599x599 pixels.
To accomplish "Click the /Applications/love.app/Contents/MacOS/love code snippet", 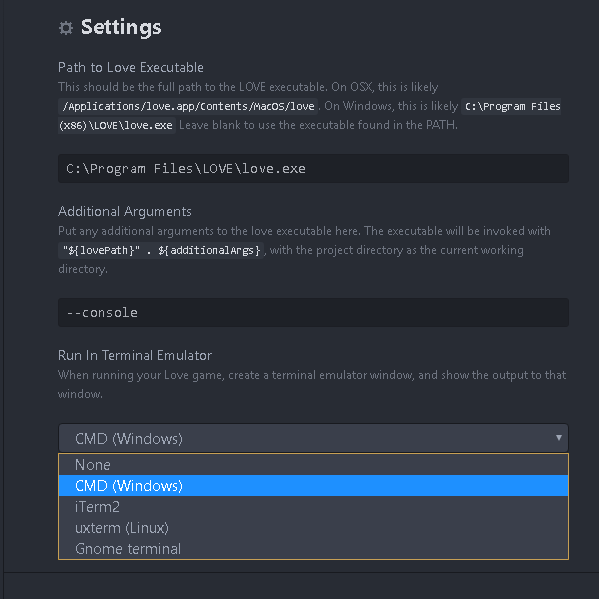I will (188, 106).
